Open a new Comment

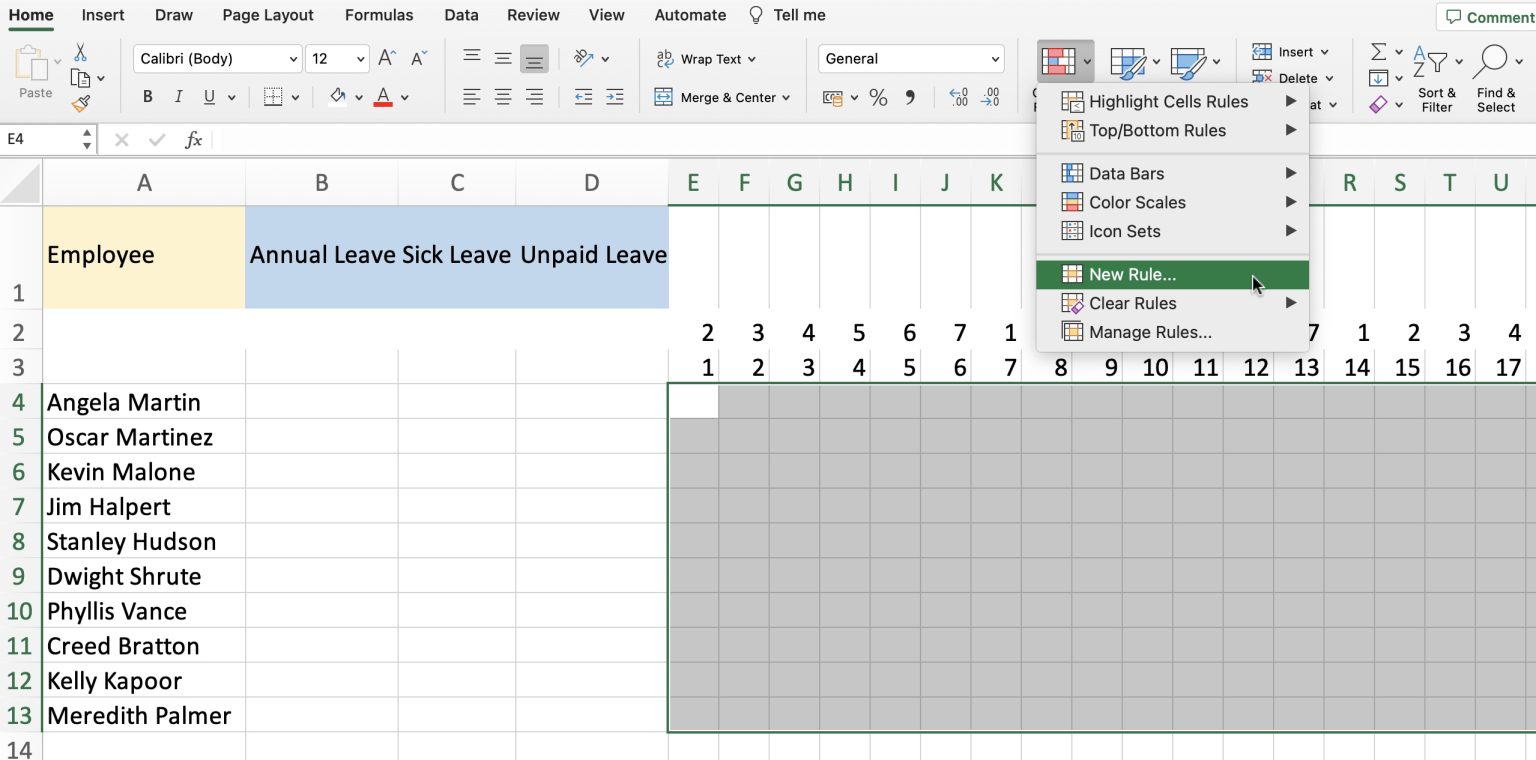(1489, 17)
